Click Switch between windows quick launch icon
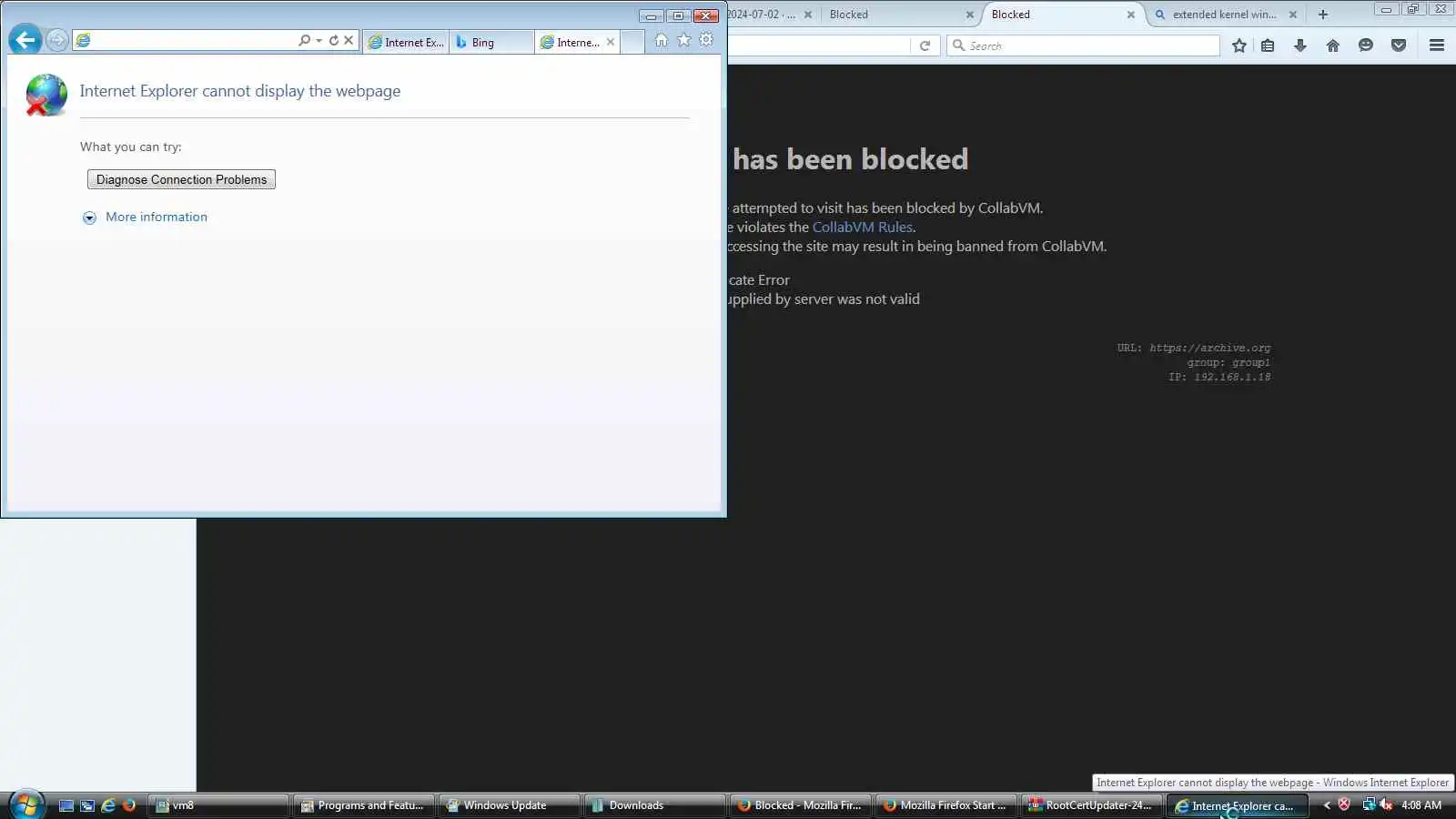1456x819 pixels. (87, 805)
